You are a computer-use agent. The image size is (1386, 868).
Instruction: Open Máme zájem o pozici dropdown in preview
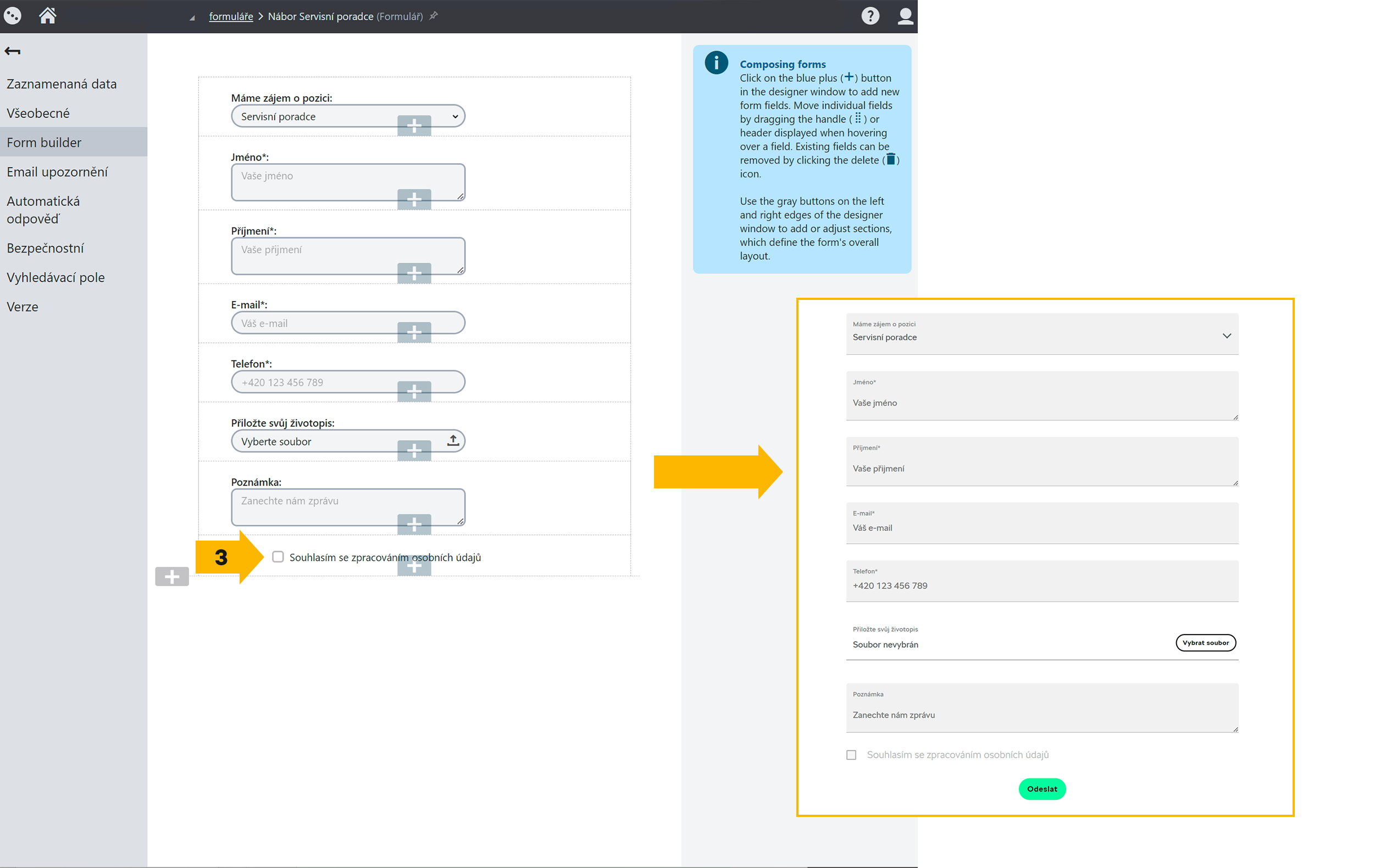pyautogui.click(x=1041, y=333)
